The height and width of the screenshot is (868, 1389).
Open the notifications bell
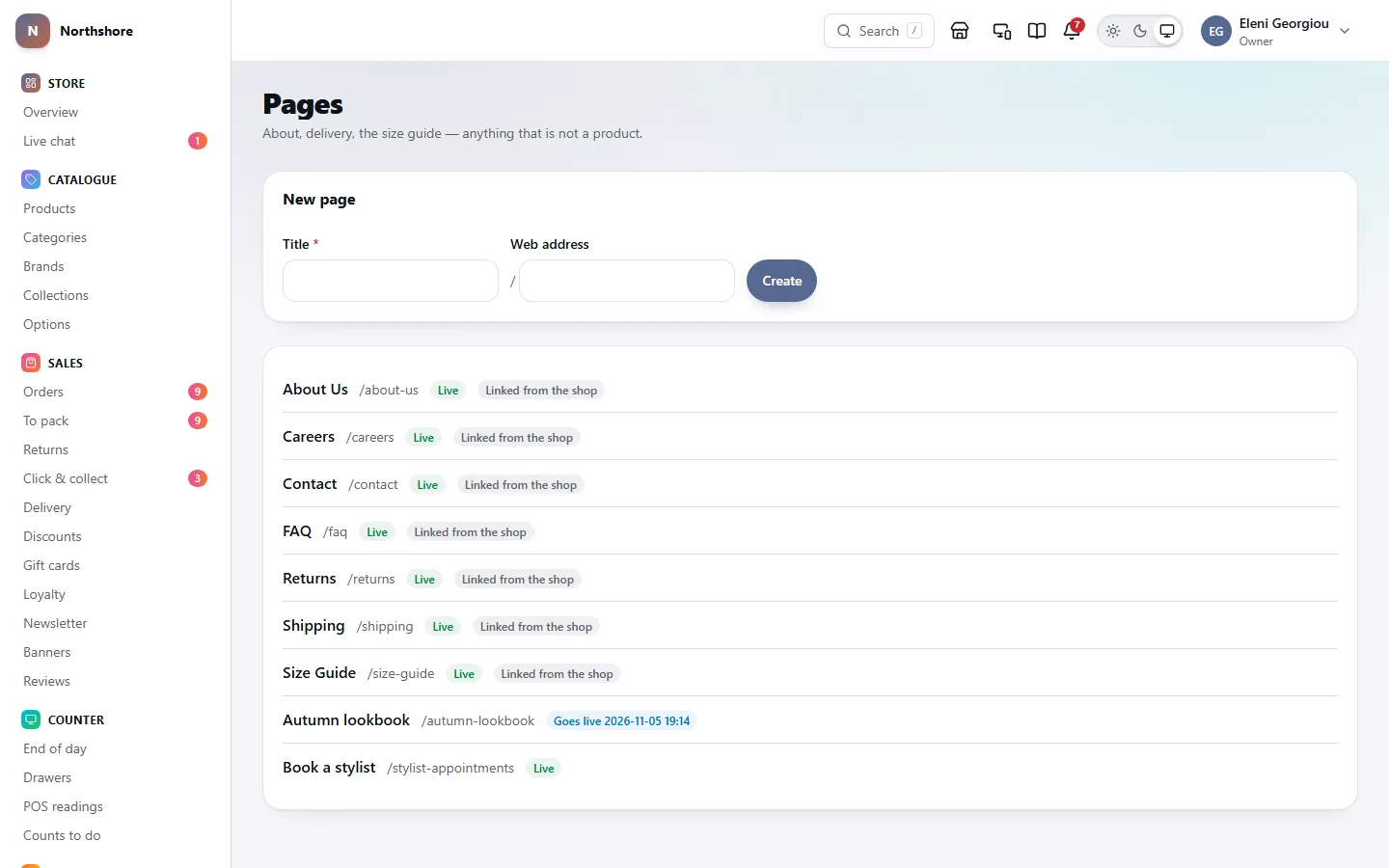[x=1072, y=31]
